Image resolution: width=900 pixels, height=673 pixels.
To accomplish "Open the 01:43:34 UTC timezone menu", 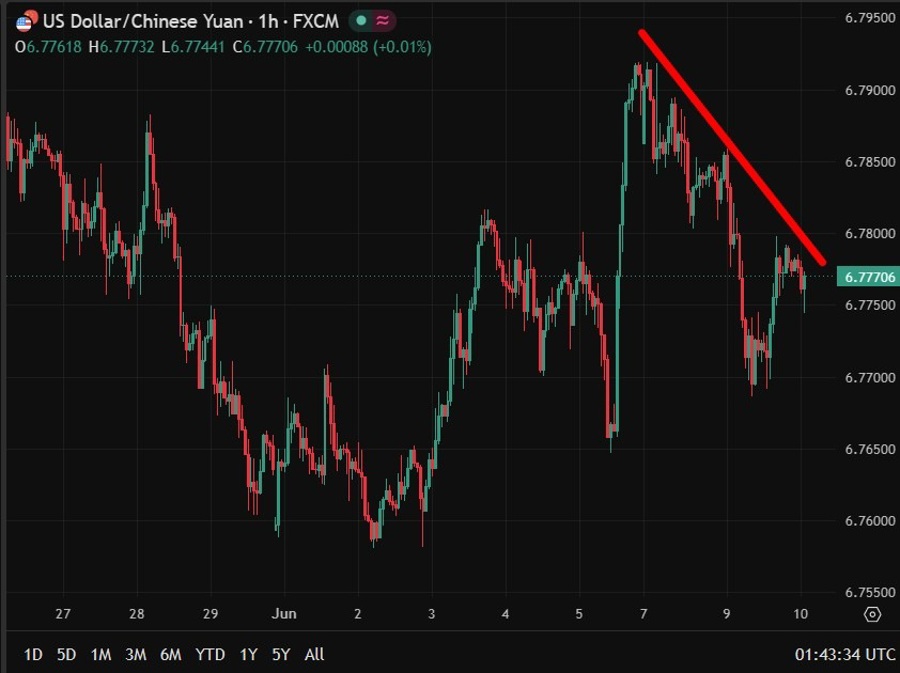I will coord(844,654).
